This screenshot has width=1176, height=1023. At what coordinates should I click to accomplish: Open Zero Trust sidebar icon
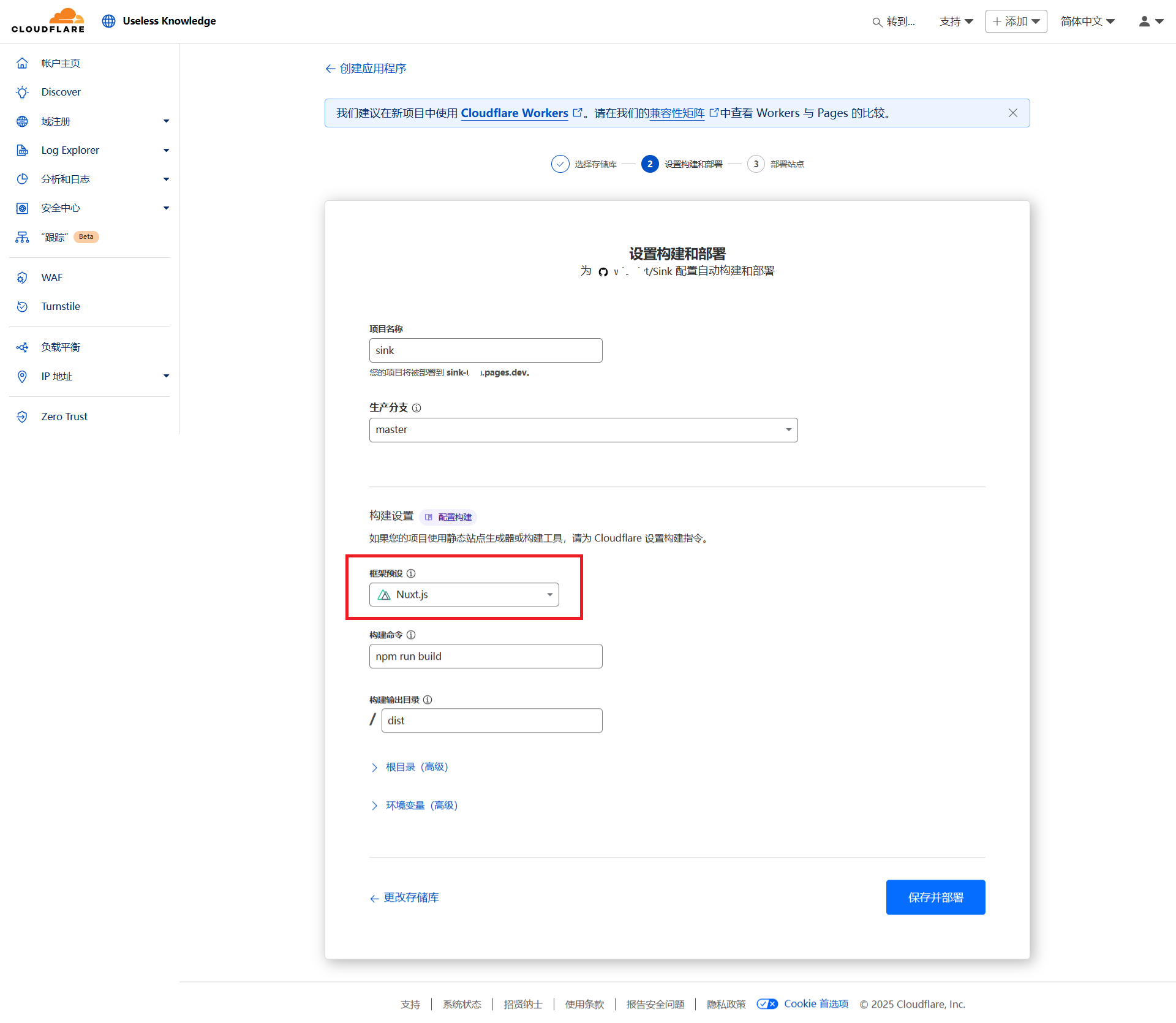pos(22,417)
